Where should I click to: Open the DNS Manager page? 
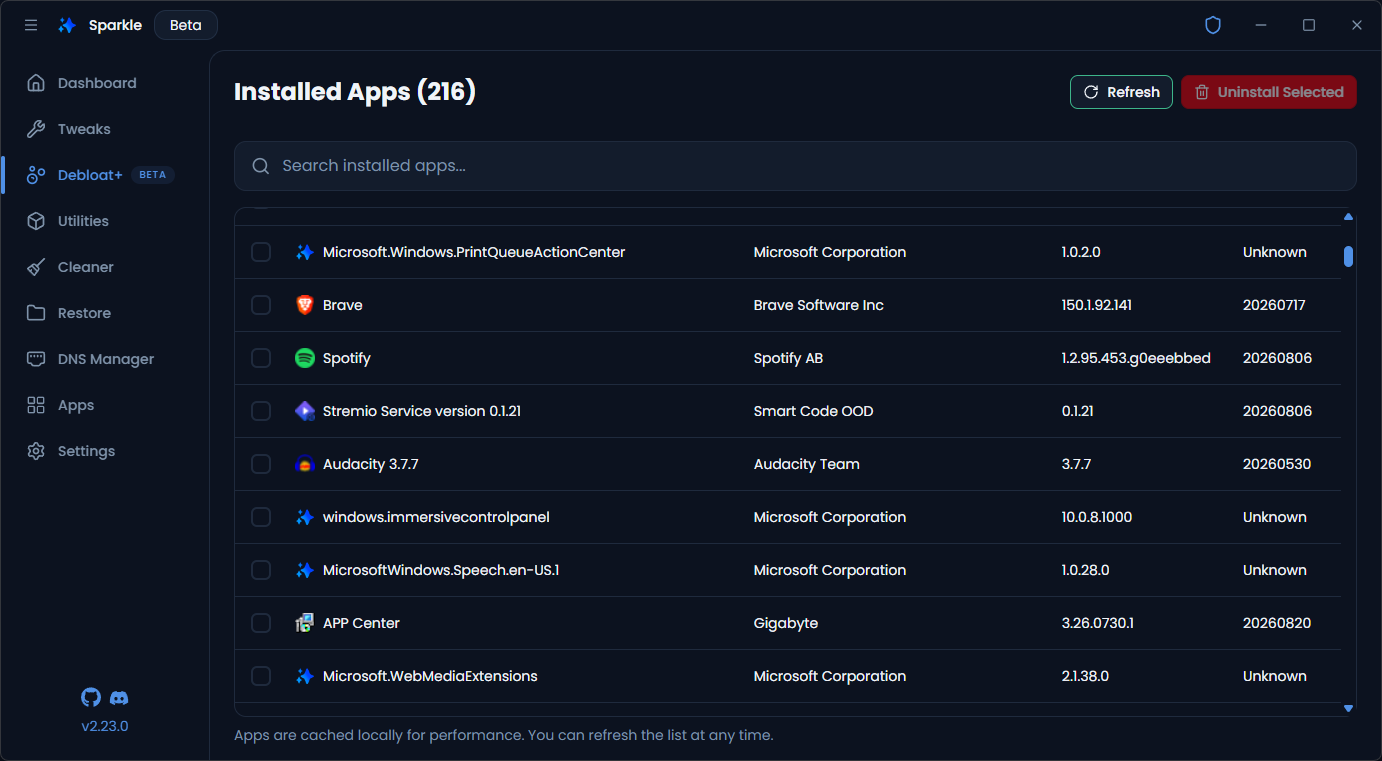click(106, 359)
